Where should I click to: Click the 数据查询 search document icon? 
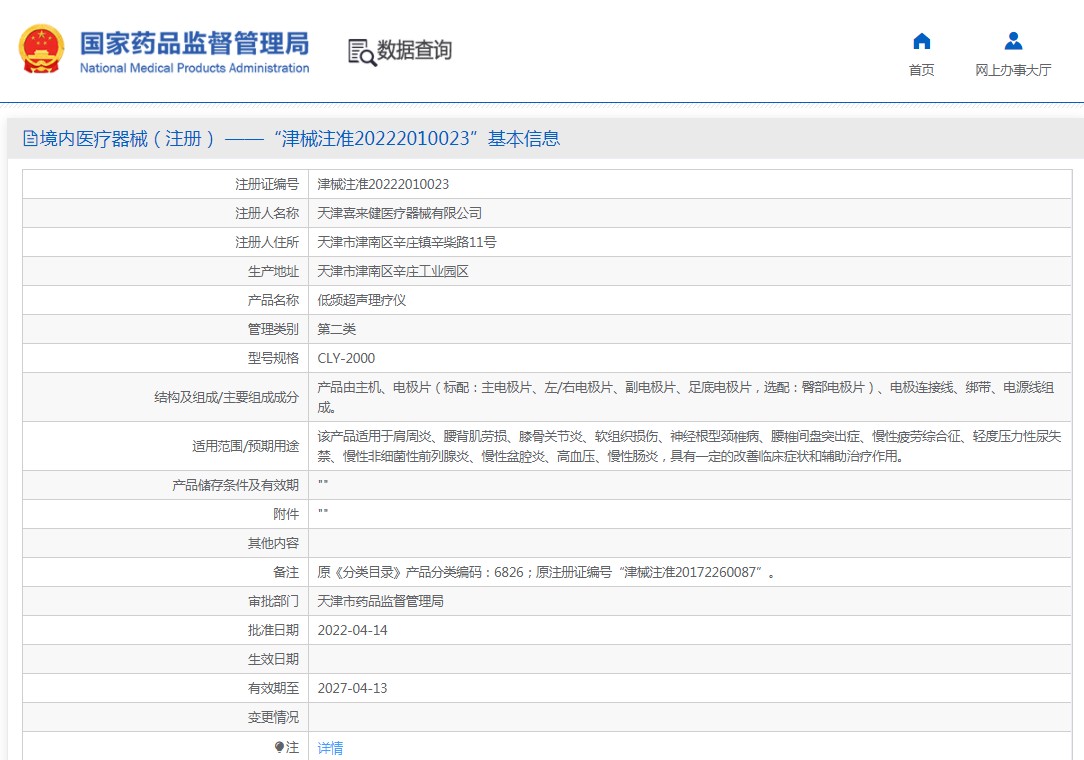pos(362,53)
